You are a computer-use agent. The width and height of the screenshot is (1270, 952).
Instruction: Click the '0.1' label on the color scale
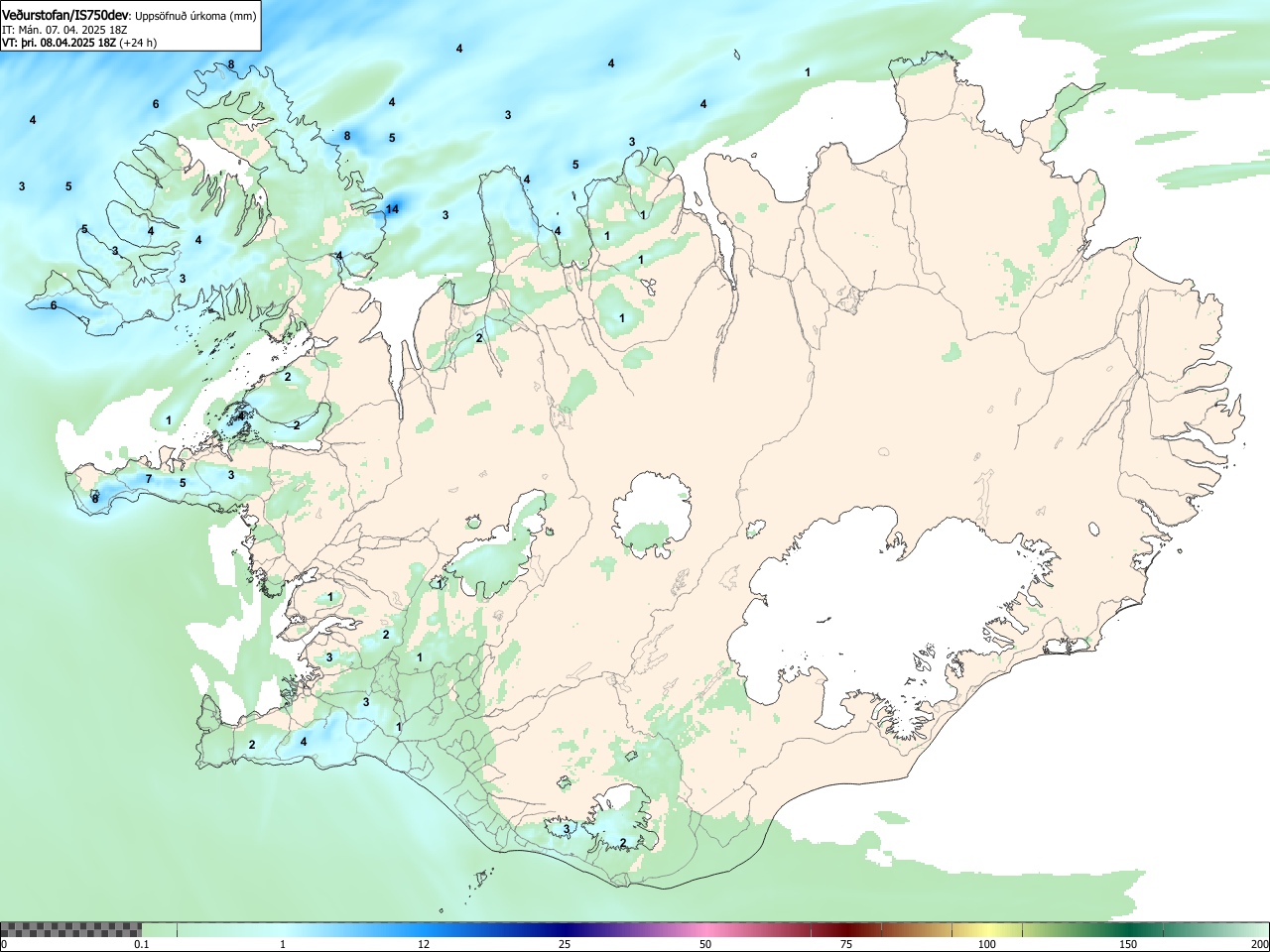point(142,944)
